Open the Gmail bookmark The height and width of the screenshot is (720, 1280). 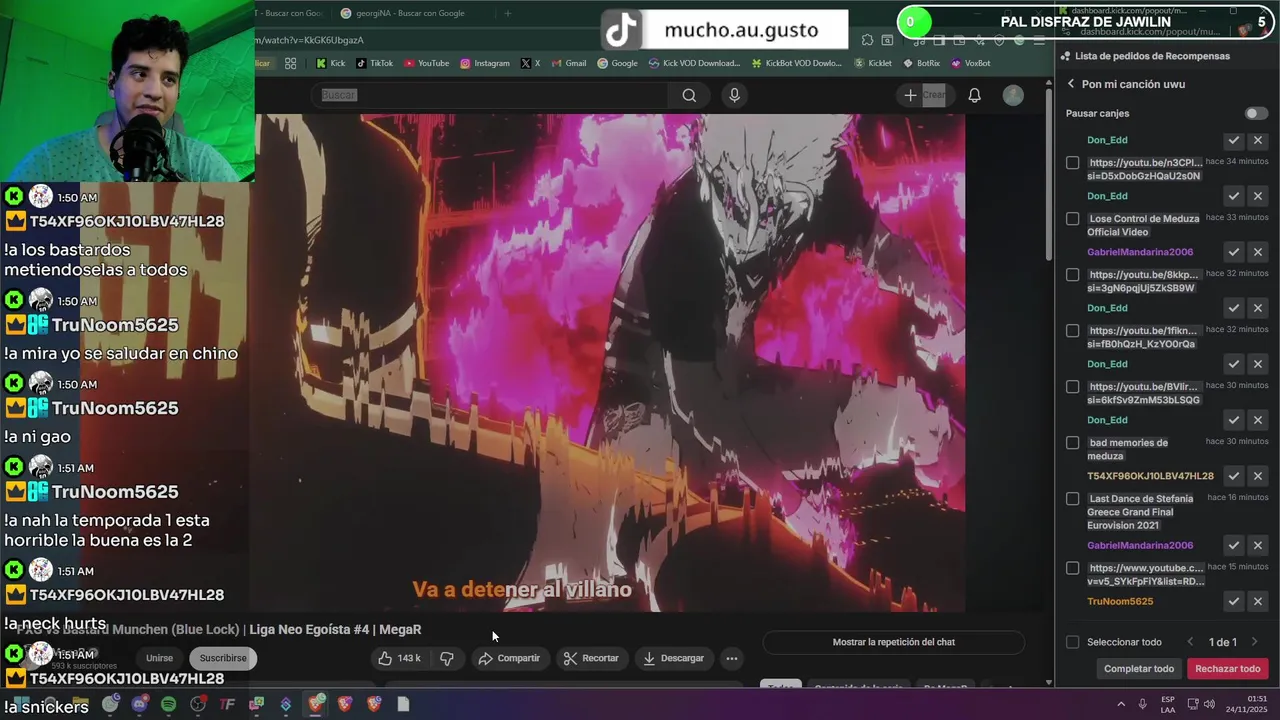click(x=568, y=63)
